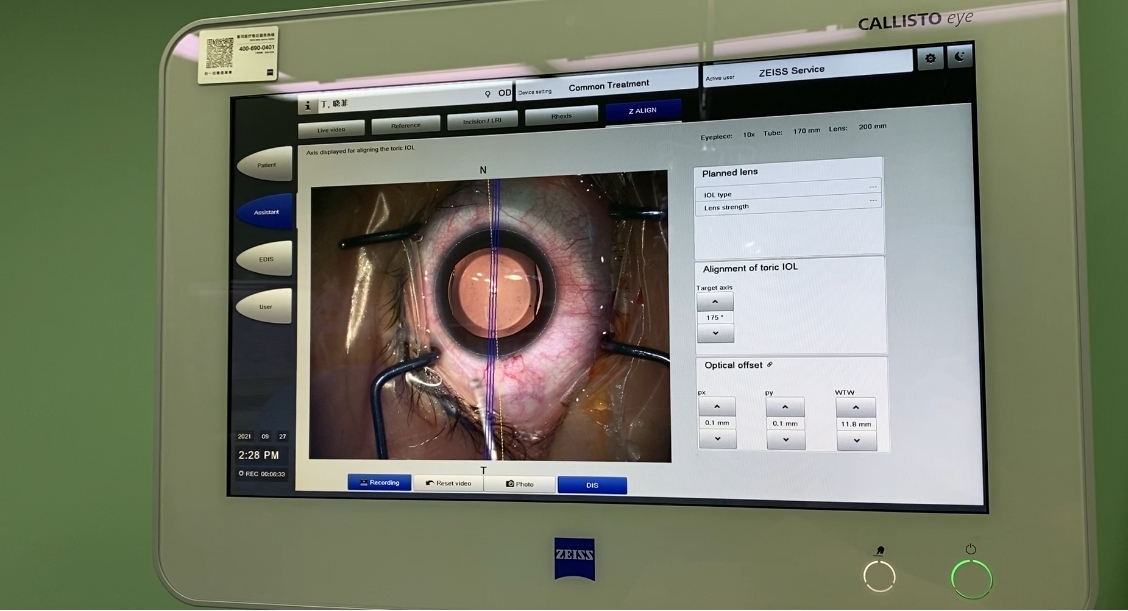Click the Common Treatment device setting
Screen dimensions: 1128x611
click(607, 86)
